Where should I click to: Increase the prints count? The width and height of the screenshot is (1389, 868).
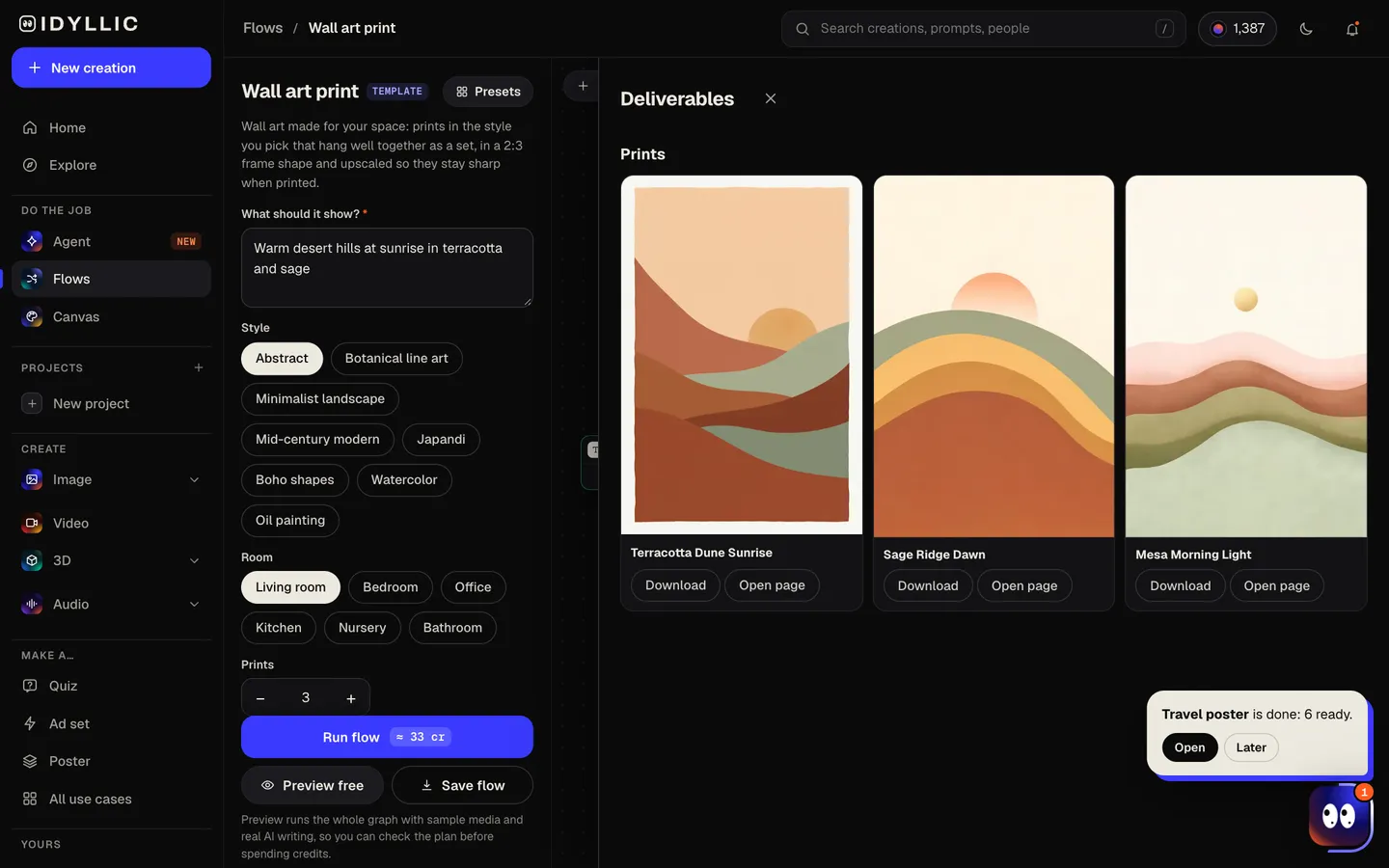351,698
